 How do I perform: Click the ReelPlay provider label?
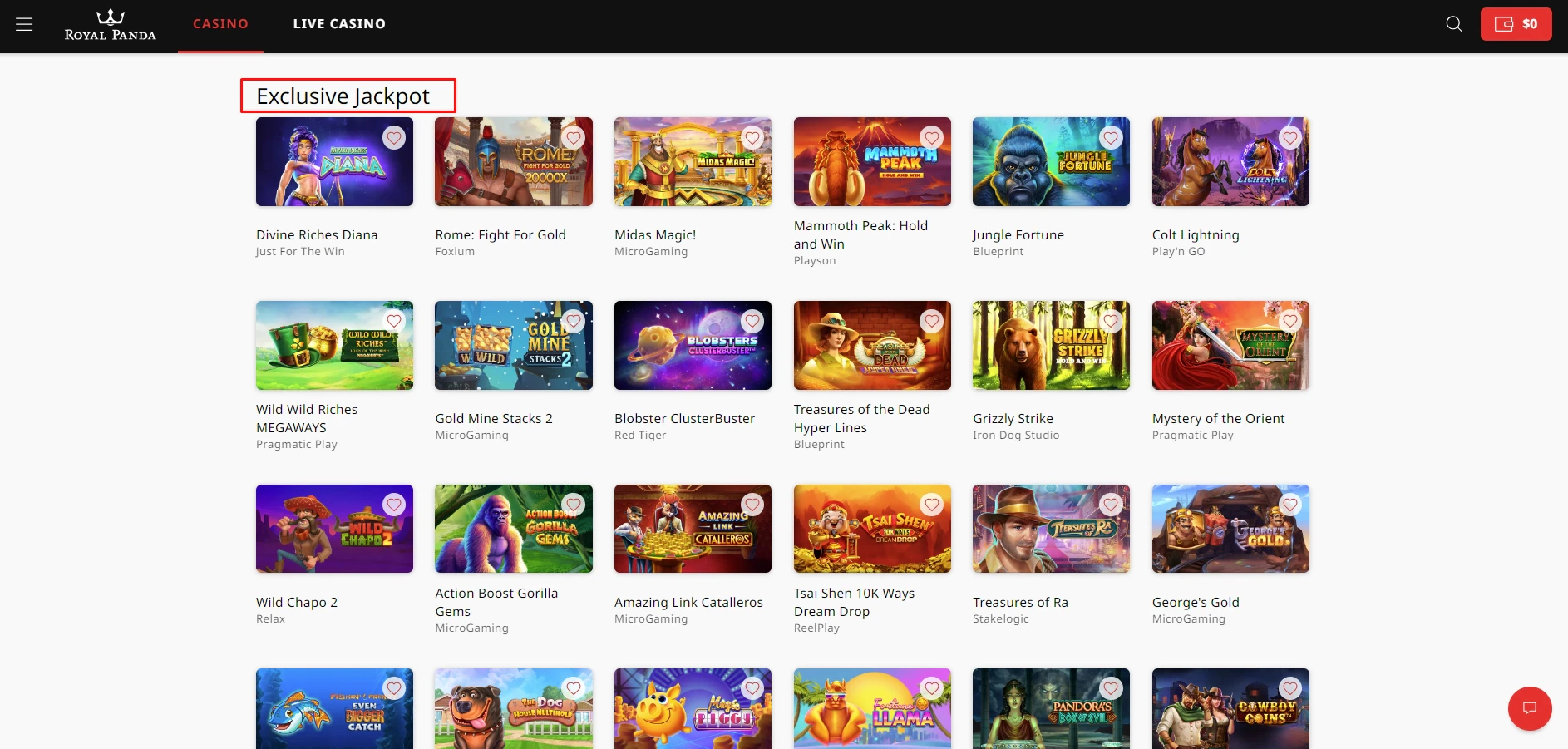pyautogui.click(x=816, y=628)
